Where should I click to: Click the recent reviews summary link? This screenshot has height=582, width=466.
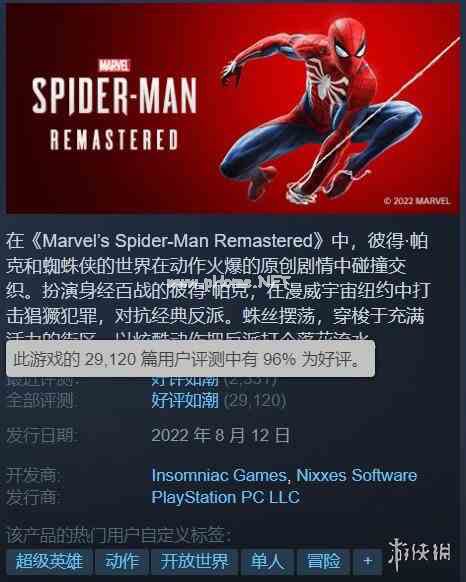(x=185, y=380)
